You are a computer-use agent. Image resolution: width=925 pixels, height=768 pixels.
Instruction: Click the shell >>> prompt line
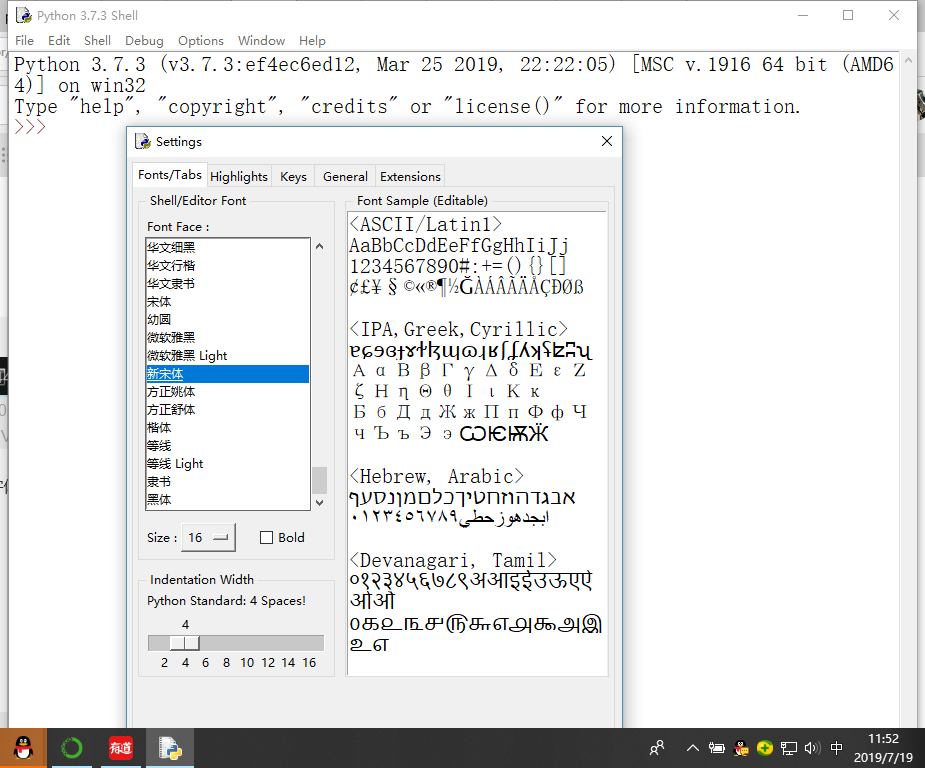[x=29, y=127]
